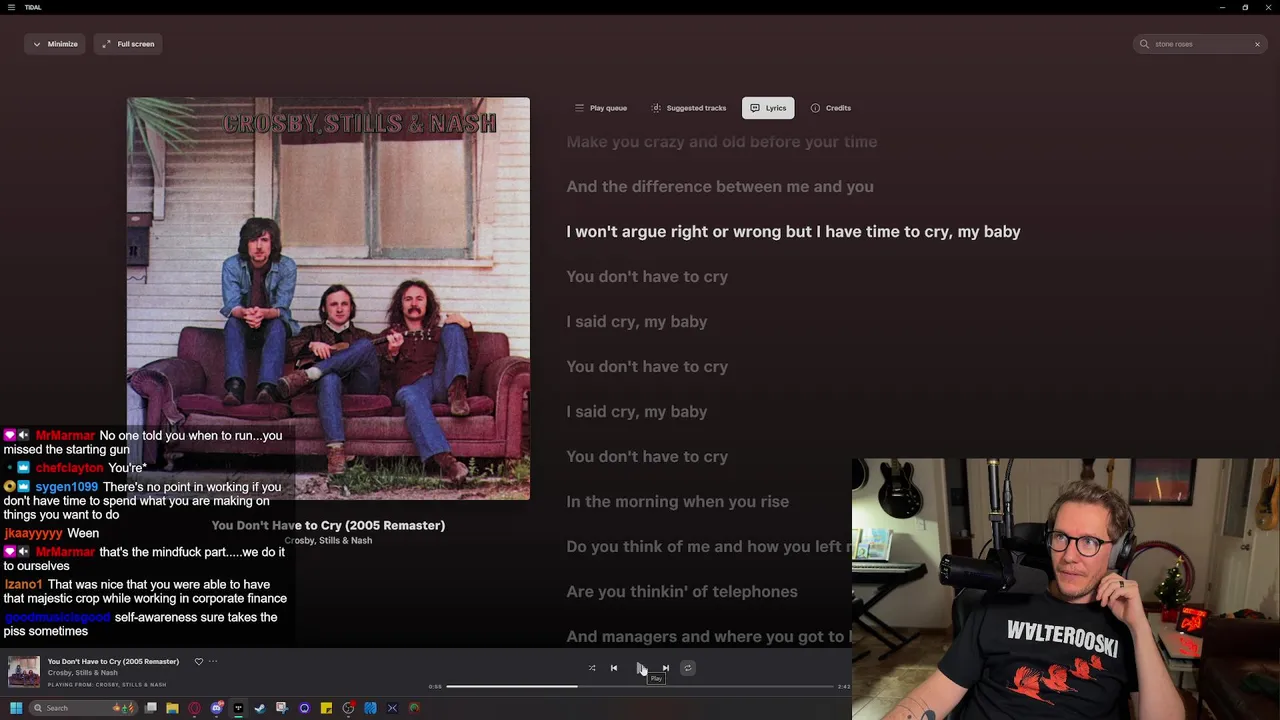
Task: Click the Full screen expand-arrows icon
Action: click(x=106, y=44)
